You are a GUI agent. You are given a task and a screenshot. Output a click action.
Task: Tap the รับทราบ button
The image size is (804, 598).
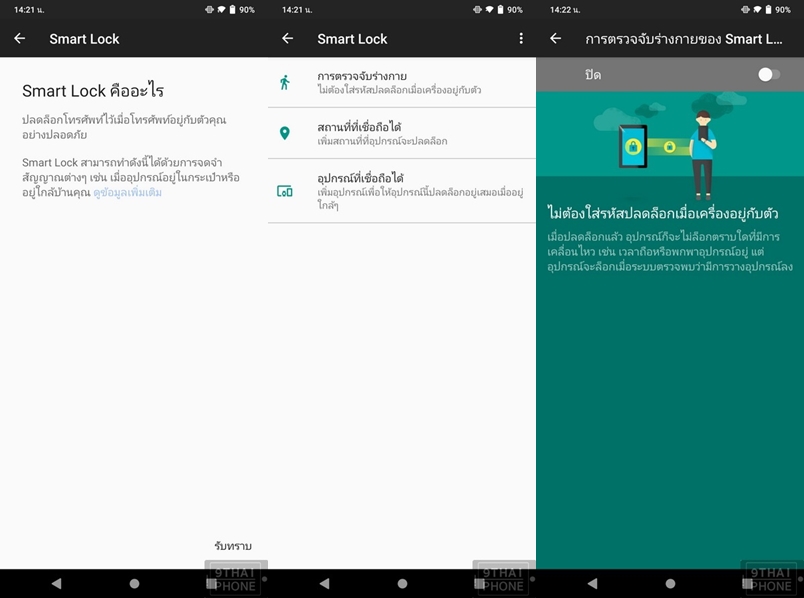[x=233, y=546]
